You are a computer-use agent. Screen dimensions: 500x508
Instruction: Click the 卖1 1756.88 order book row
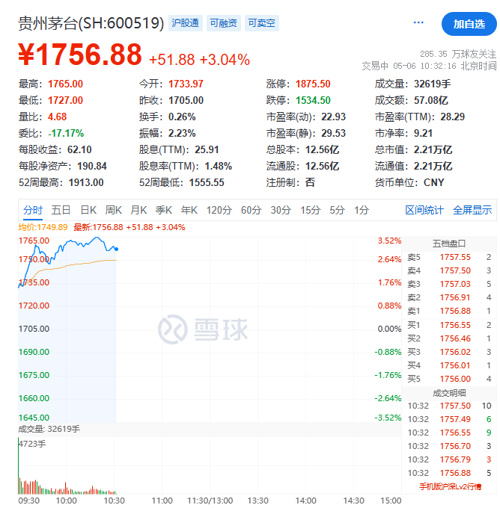click(x=449, y=311)
